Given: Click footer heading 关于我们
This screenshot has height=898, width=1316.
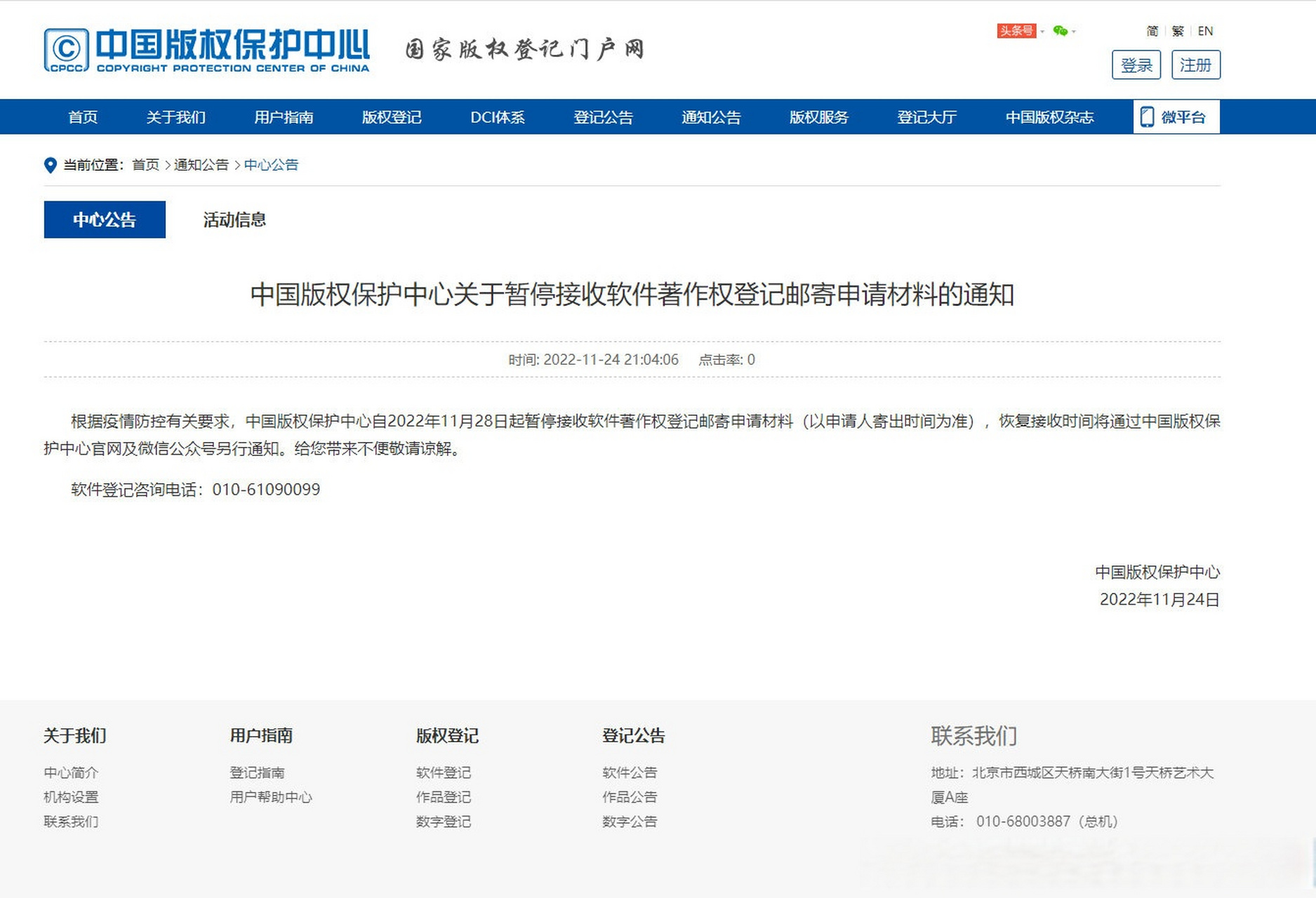Looking at the screenshot, I should click(75, 735).
